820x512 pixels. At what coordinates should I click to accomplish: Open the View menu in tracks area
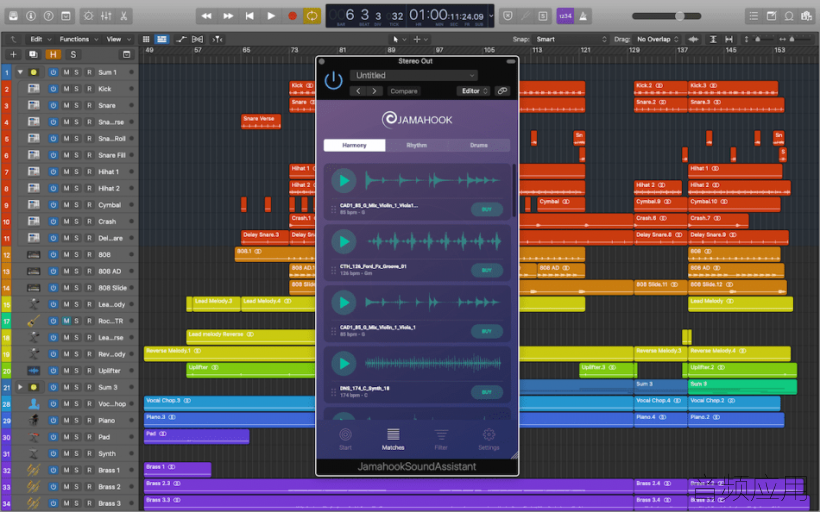point(118,39)
